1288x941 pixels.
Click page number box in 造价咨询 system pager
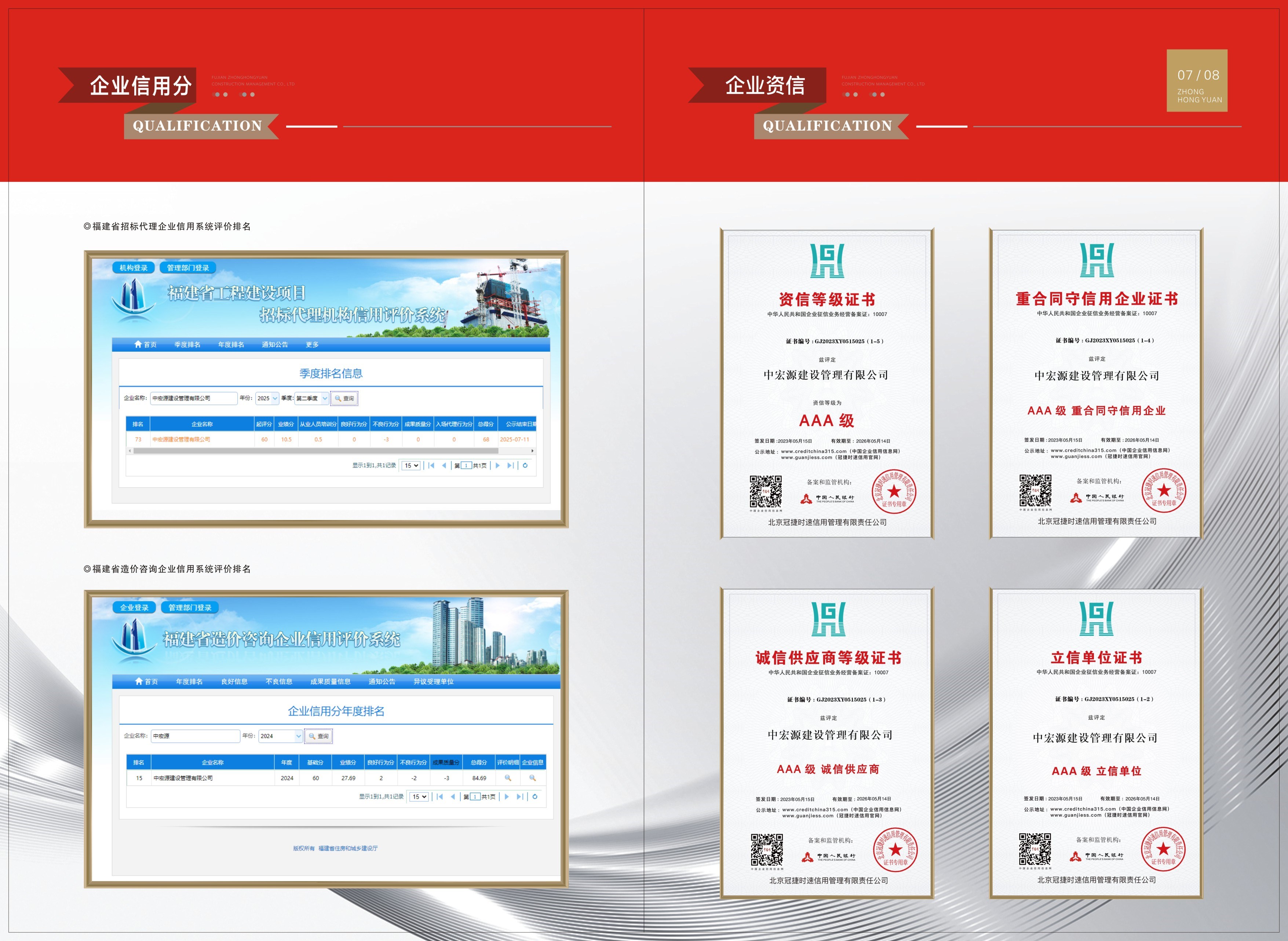point(475,796)
